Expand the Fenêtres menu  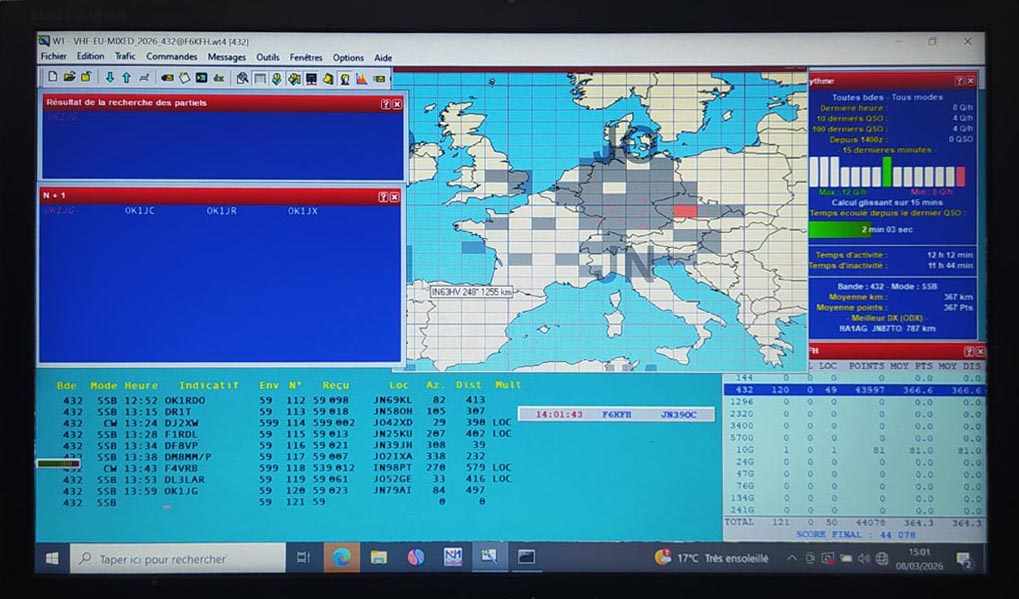(x=306, y=57)
